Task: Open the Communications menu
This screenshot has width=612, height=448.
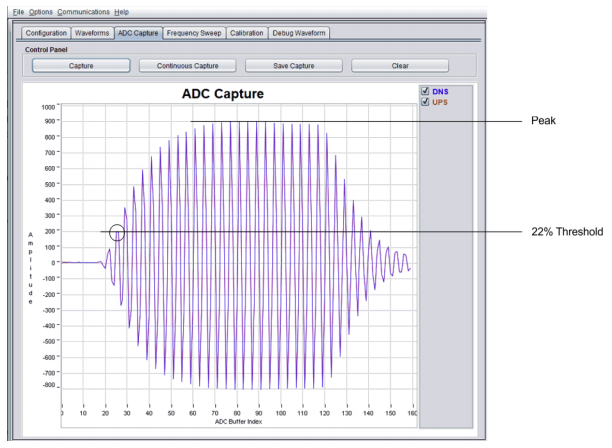Action: pyautogui.click(x=85, y=11)
